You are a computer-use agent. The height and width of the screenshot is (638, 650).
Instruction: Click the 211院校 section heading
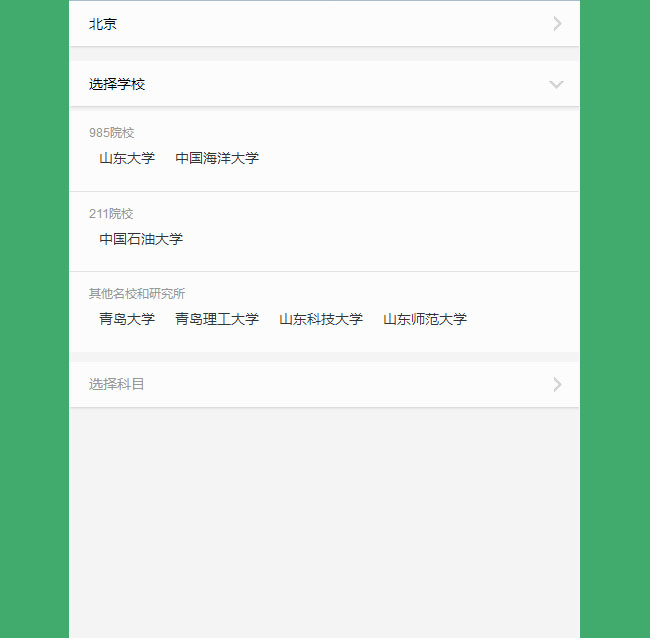coord(111,213)
